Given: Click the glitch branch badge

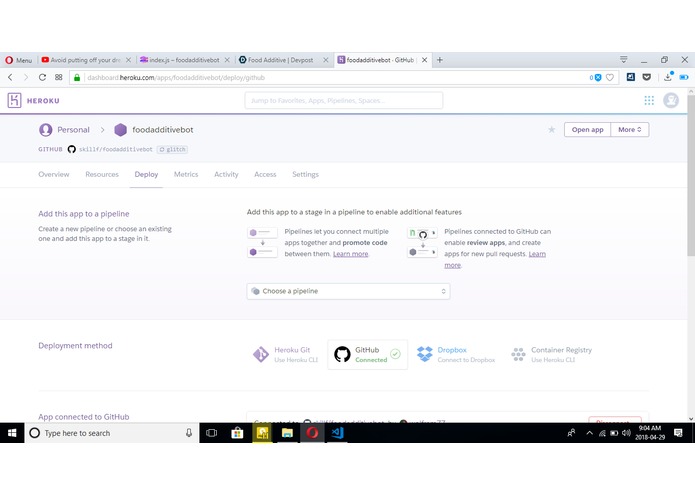Looking at the screenshot, I should click(x=172, y=149).
